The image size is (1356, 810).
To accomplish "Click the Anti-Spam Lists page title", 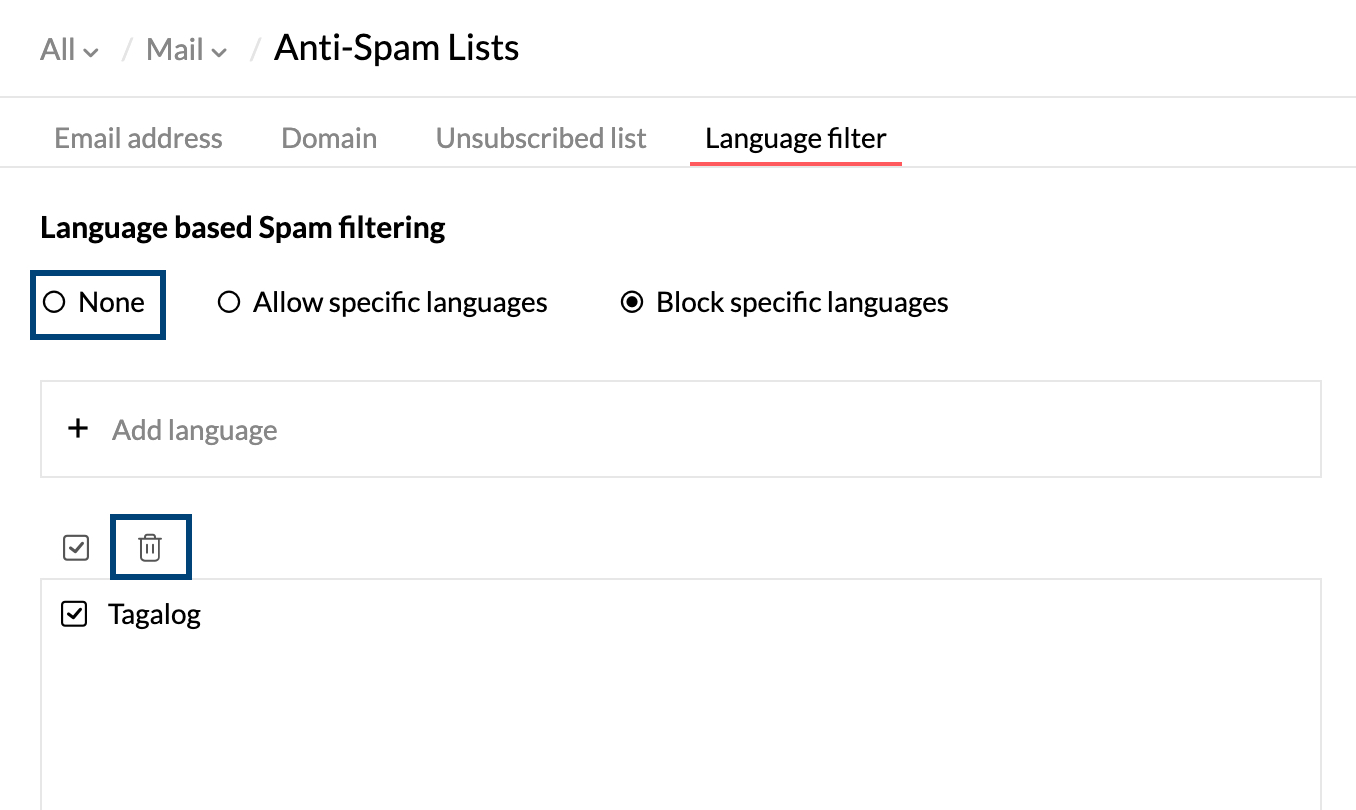I will pyautogui.click(x=397, y=48).
